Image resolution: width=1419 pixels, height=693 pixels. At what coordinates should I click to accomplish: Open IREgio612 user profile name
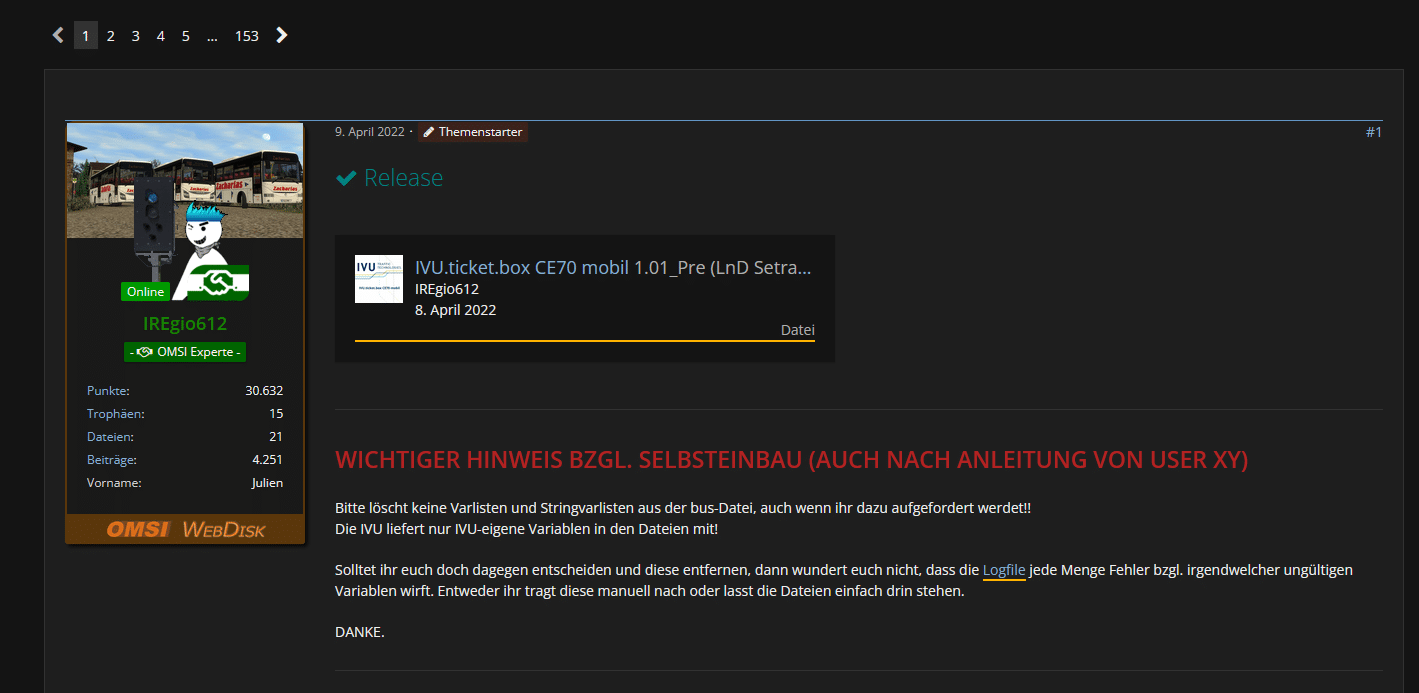pyautogui.click(x=184, y=324)
